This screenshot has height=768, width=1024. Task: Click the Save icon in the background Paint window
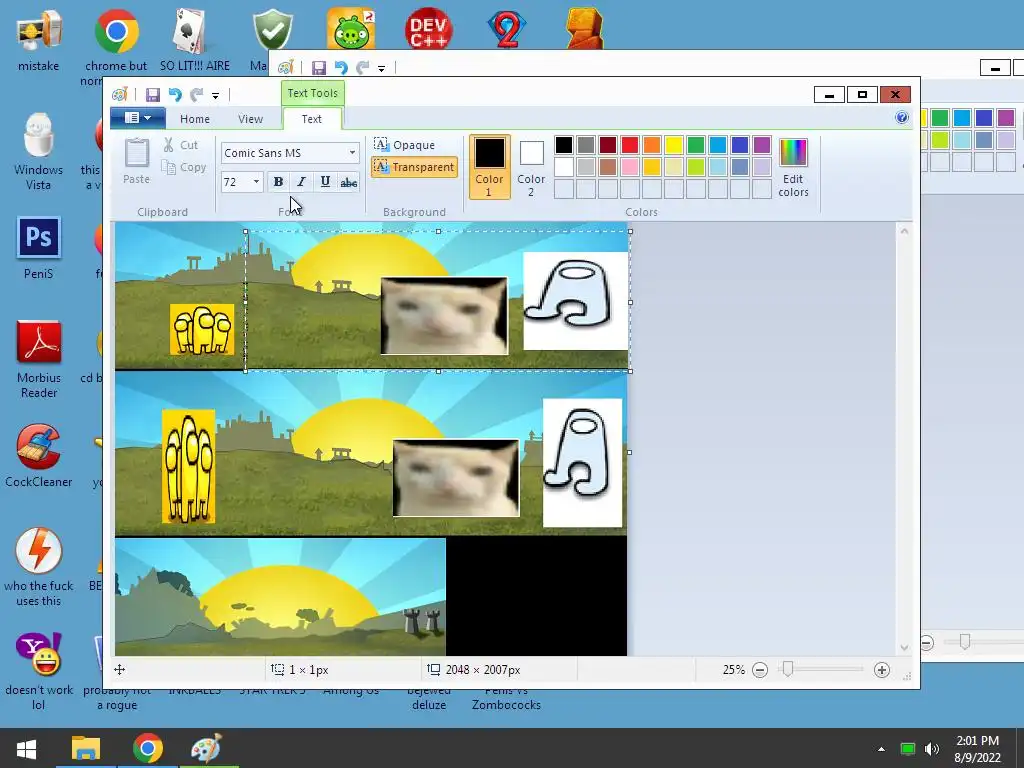point(319,67)
